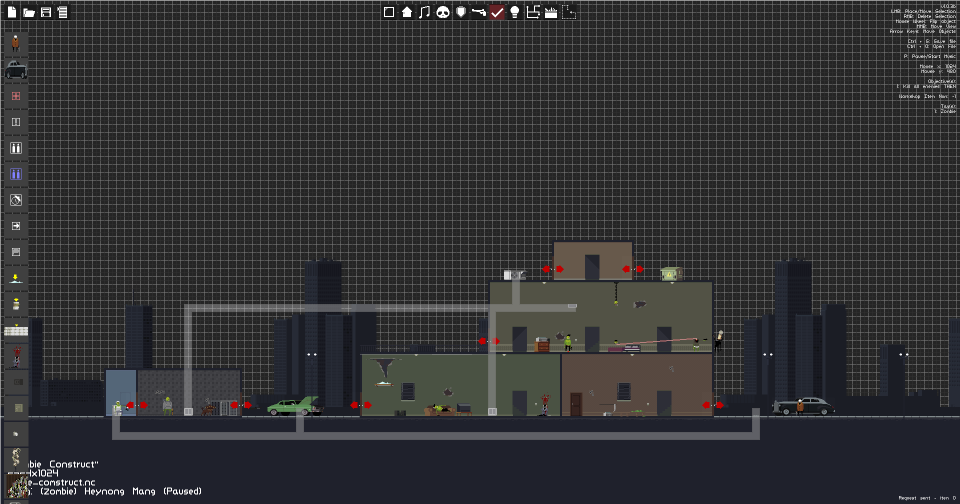Pick the white double door palette item
960x504 pixels.
click(16, 148)
